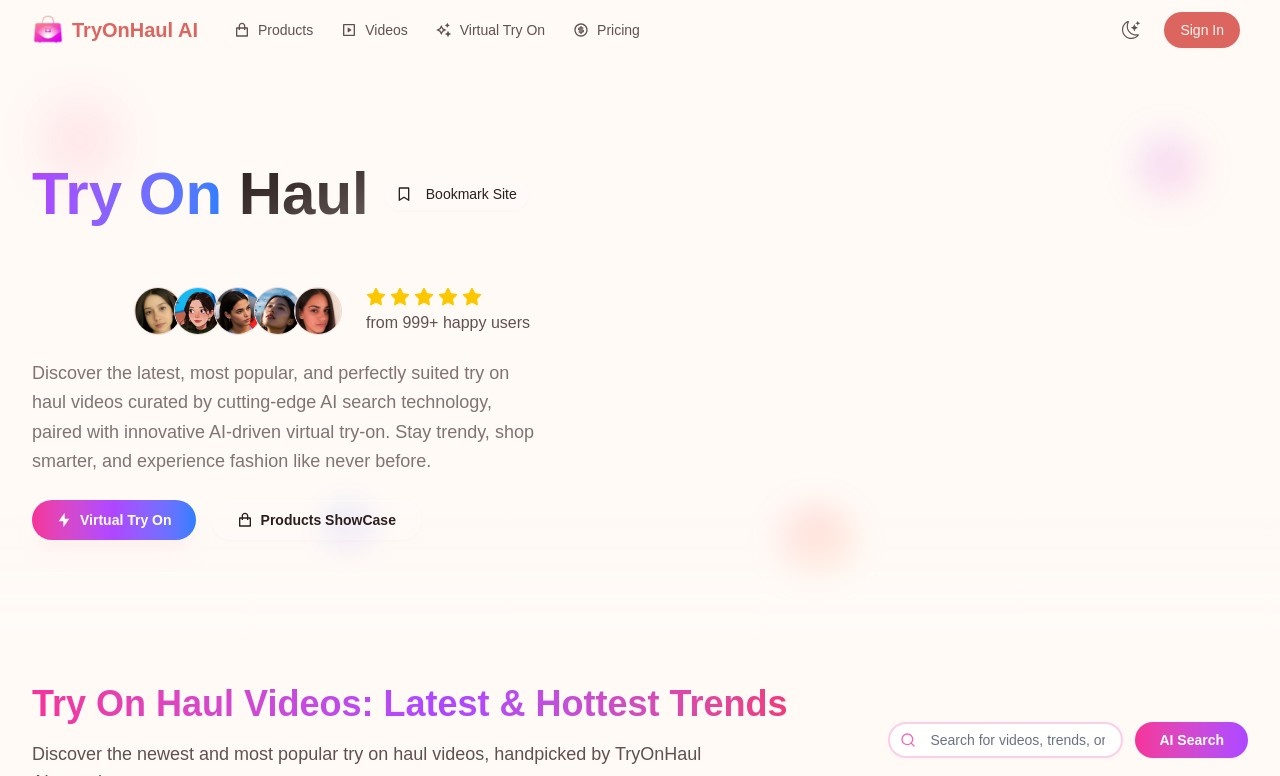1280x776 pixels.
Task: Click the 'from 999+ happy users' text
Action: click(x=448, y=323)
